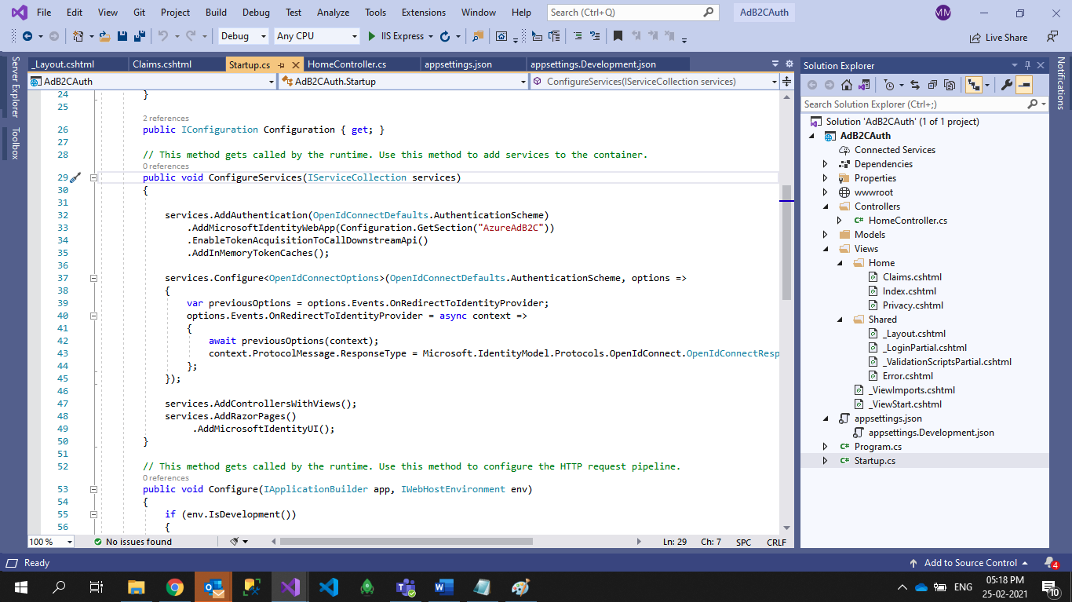The height and width of the screenshot is (602, 1072).
Task: Expand the Controllers folder in Solution Explorer
Action: point(825,207)
